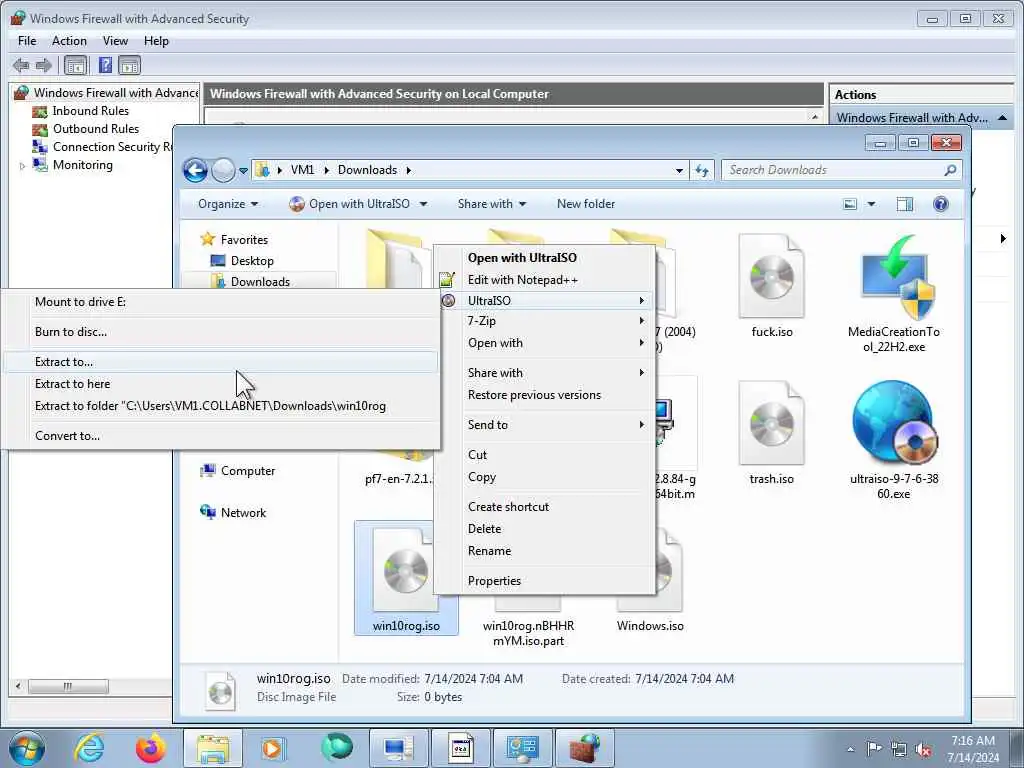Open recent locations dropdown arrow
Viewport: 1024px width, 768px height.
[244, 171]
